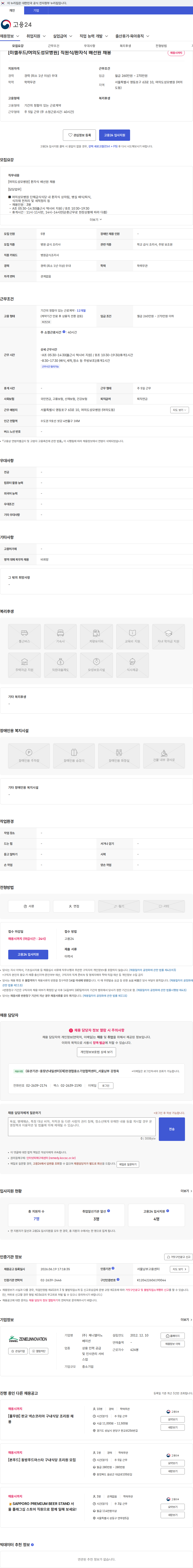Viewport: 193px width, 1568px height.
Task: Click the 고용24 logo
Action: [x=16, y=24]
